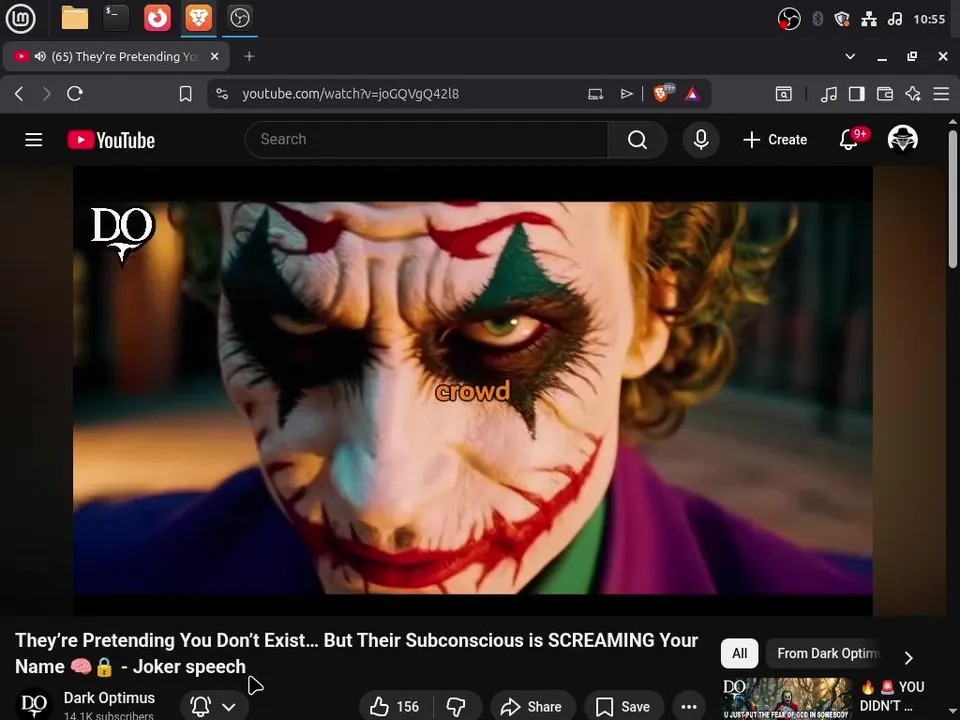Open the security shield tray icon
This screenshot has height=720, width=960.
click(842, 19)
